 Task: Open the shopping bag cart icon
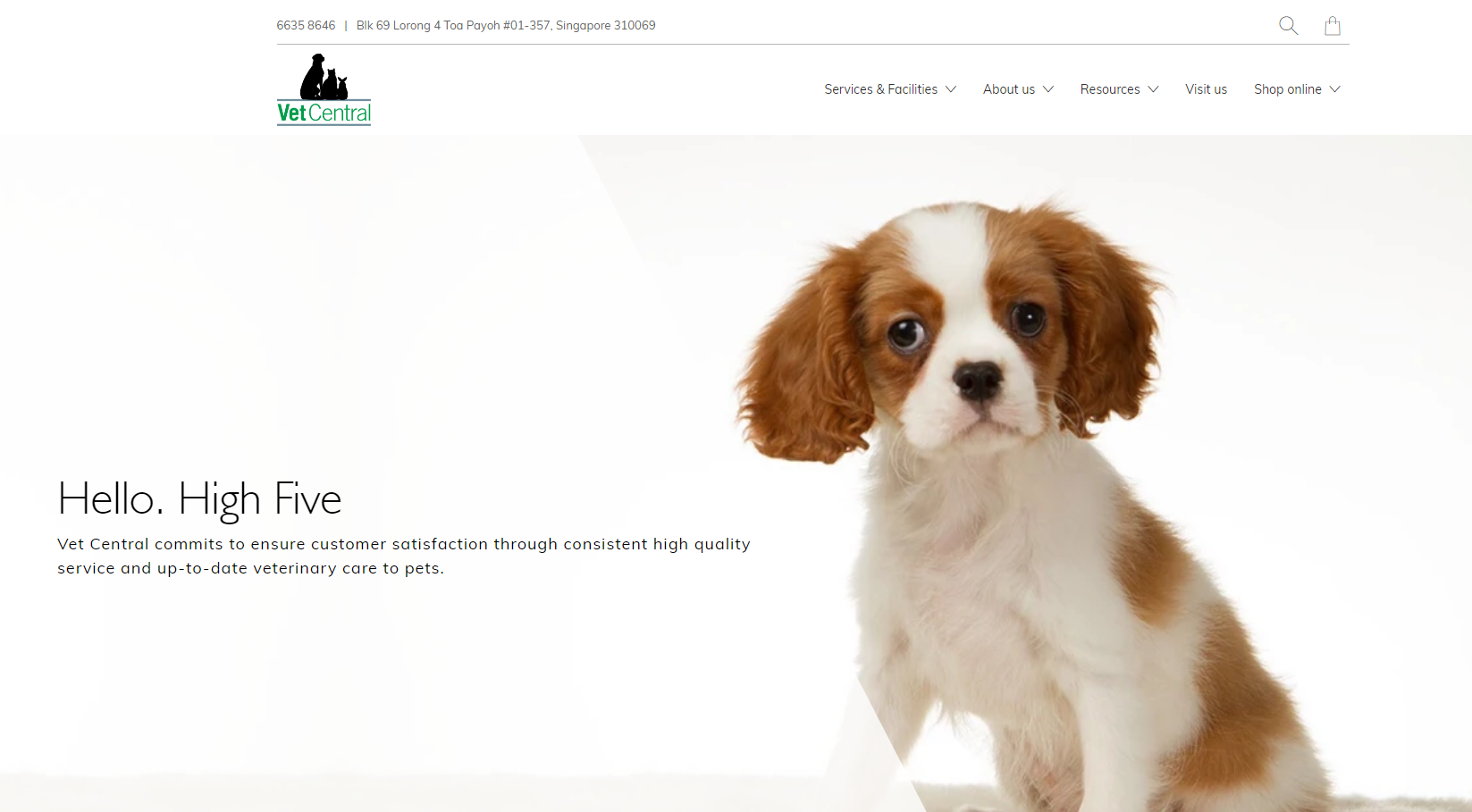click(1332, 25)
